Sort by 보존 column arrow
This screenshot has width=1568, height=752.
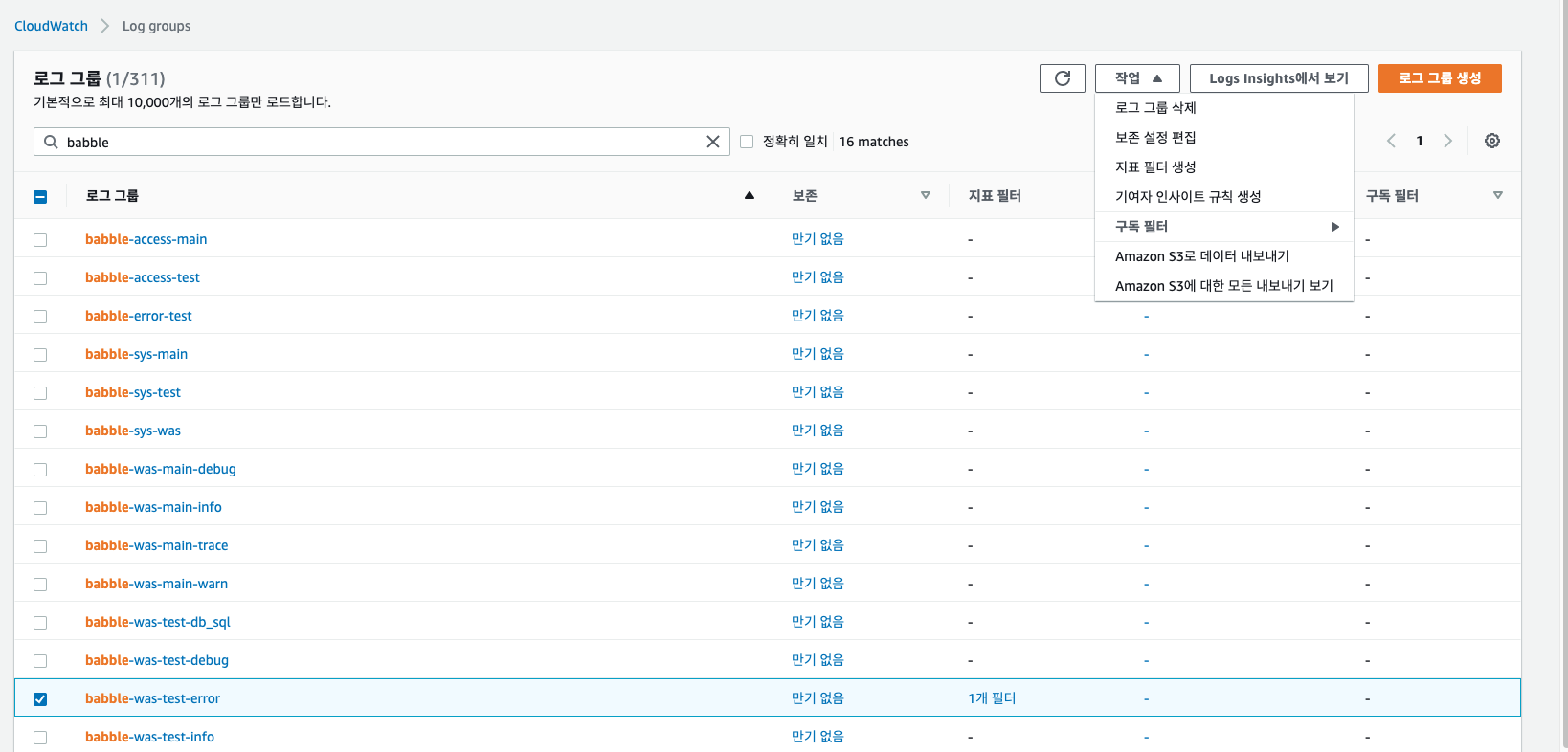tap(926, 195)
